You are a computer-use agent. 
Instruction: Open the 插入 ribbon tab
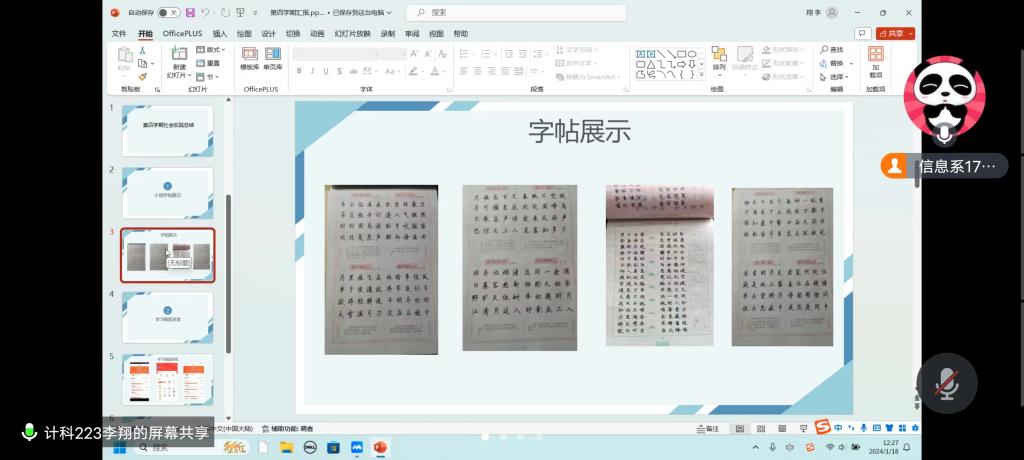[220, 33]
